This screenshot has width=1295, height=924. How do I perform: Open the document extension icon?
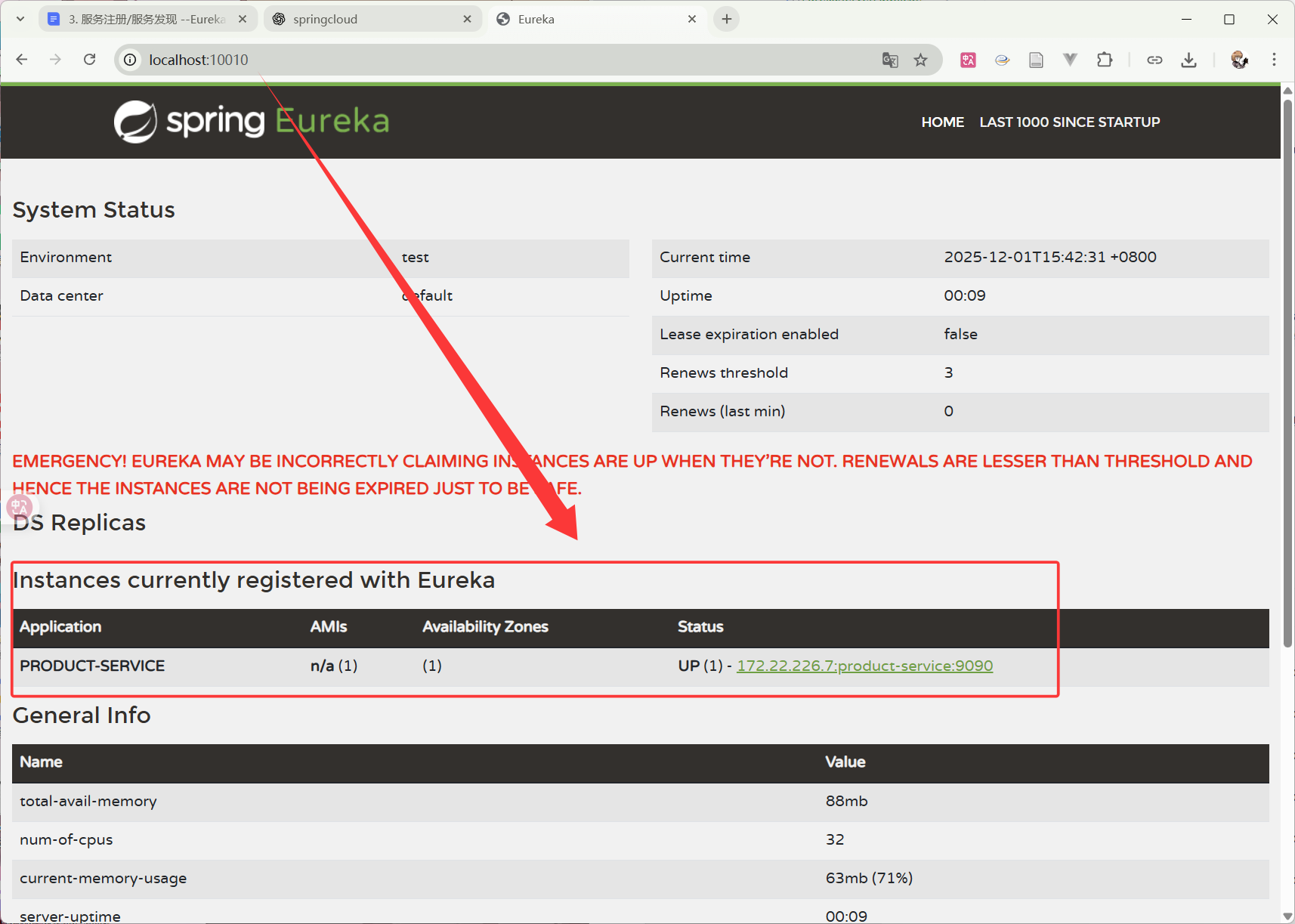tap(1036, 60)
